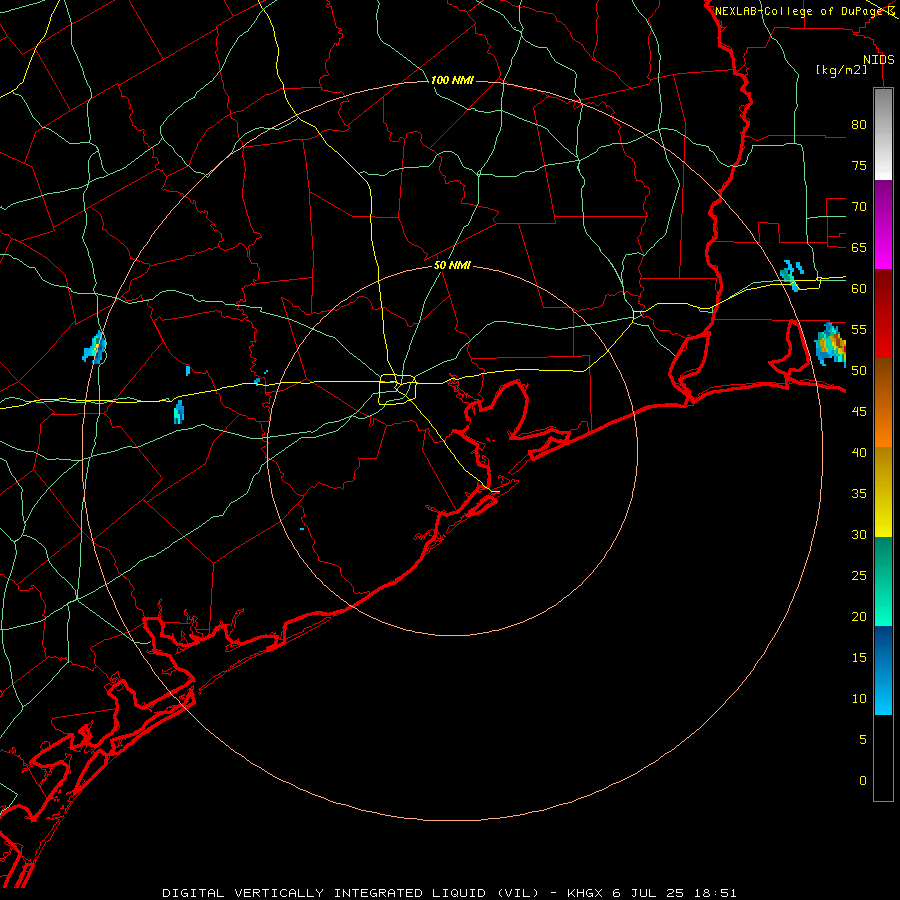Screen dimensions: 900x900
Task: Click the scale value 65
Action: tap(859, 247)
